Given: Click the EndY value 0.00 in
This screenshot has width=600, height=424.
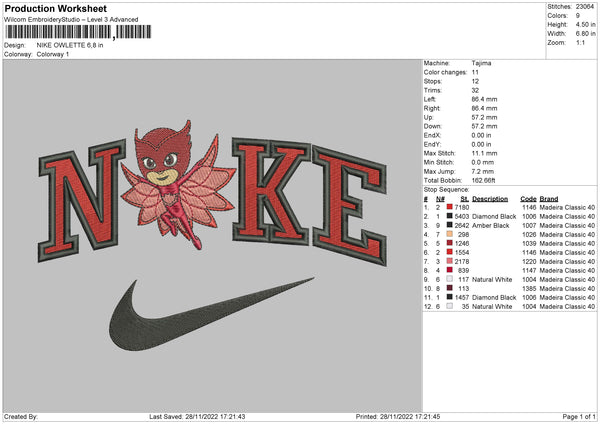Looking at the screenshot, I should point(481,144).
